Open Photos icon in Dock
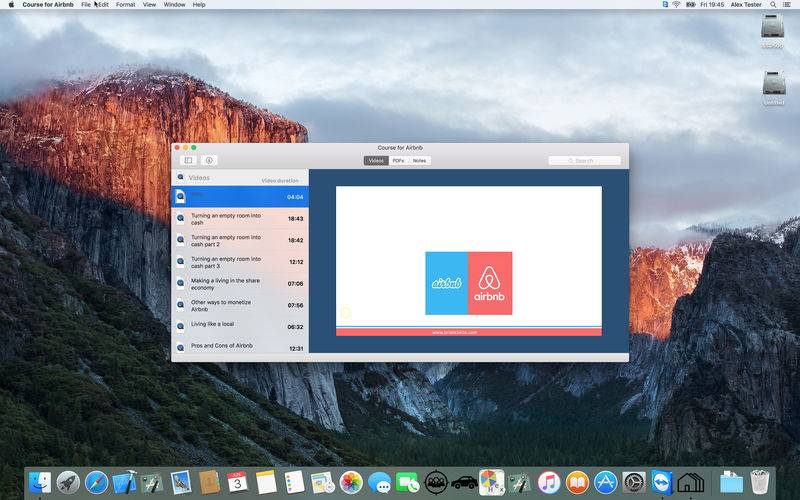This screenshot has height=500, width=800. pos(351,482)
